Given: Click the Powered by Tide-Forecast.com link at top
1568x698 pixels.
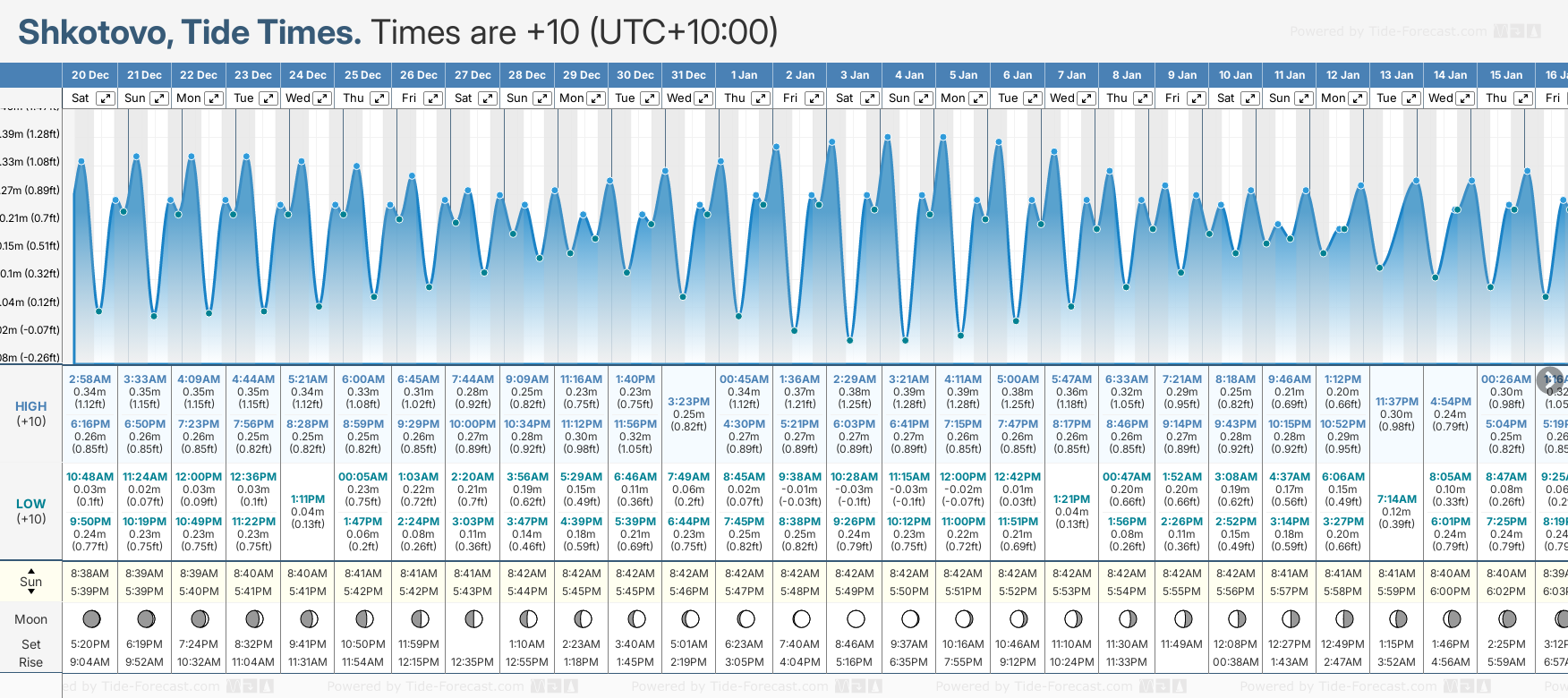Looking at the screenshot, I should (1388, 31).
